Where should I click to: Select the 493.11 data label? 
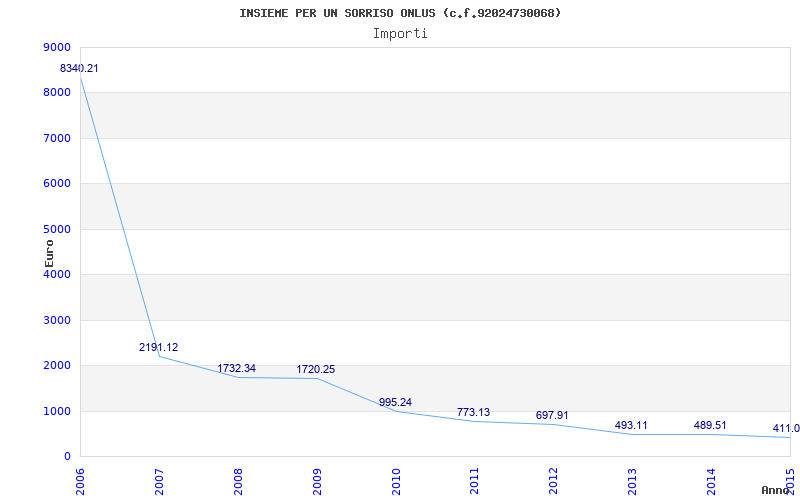tap(631, 425)
